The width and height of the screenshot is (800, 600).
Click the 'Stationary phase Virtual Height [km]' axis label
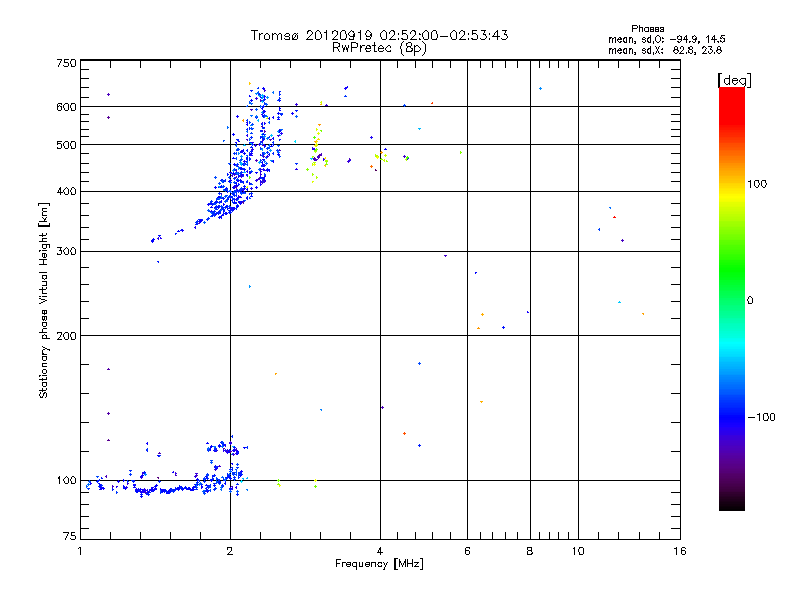(x=44, y=301)
